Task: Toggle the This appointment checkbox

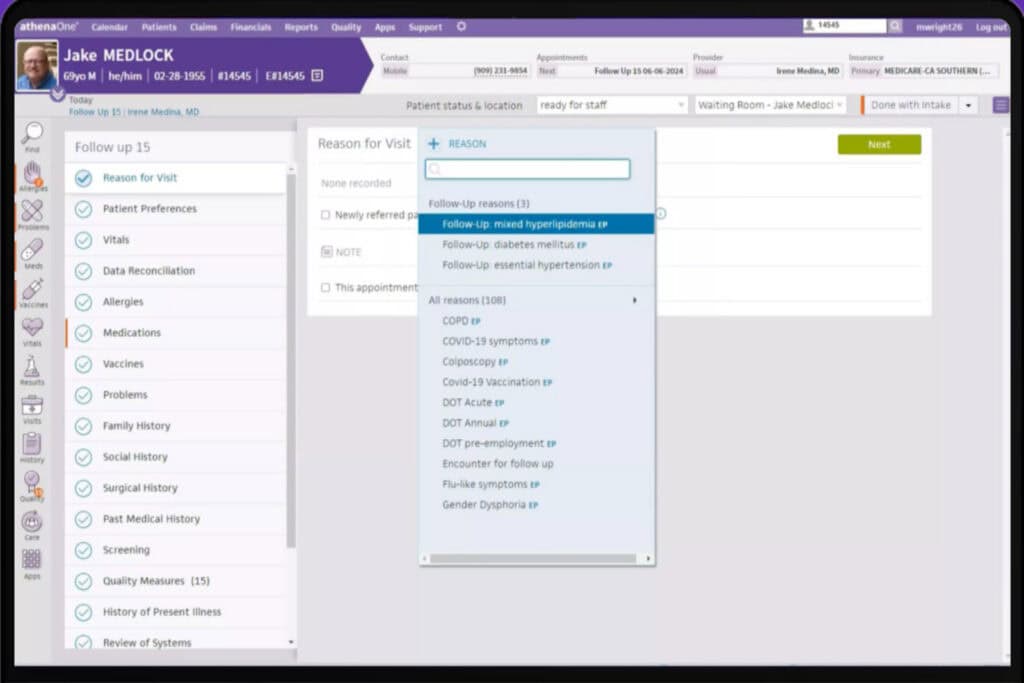Action: [x=326, y=288]
